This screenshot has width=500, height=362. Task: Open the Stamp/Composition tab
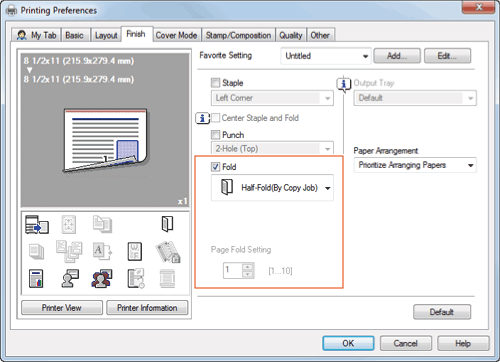[238, 35]
